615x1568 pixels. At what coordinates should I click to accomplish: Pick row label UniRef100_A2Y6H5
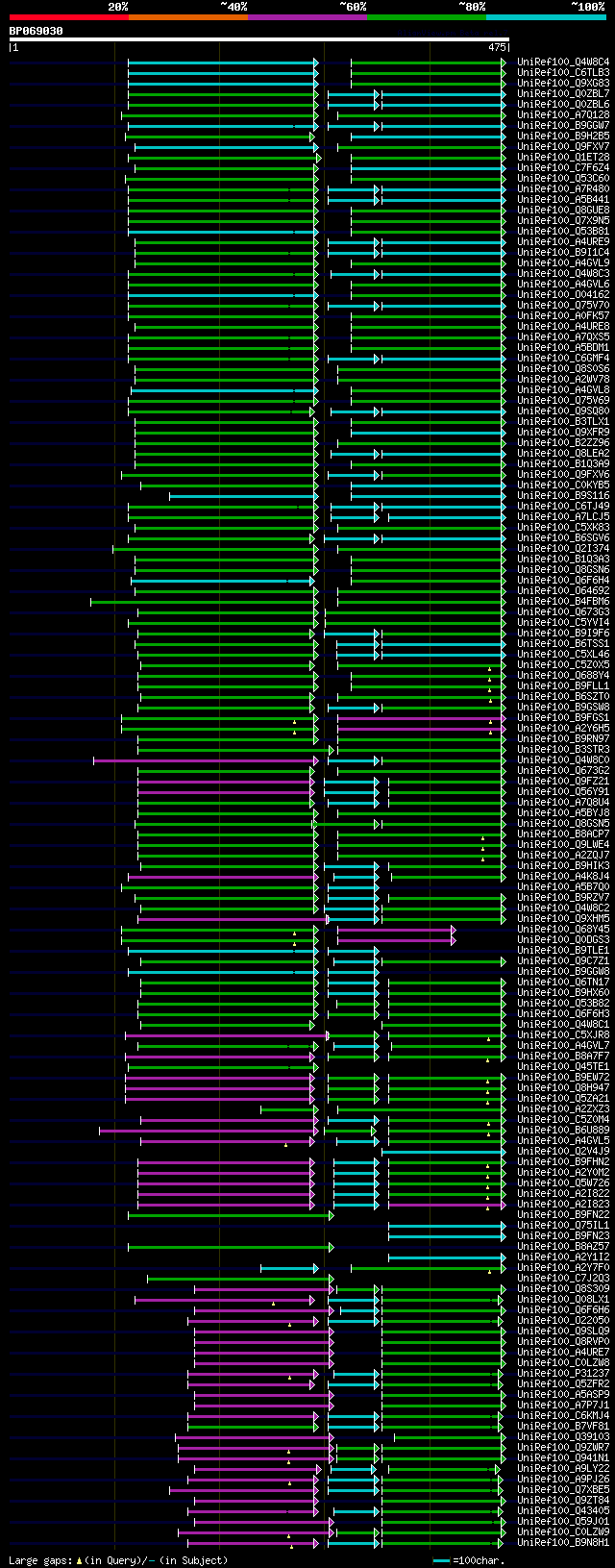[x=563, y=728]
